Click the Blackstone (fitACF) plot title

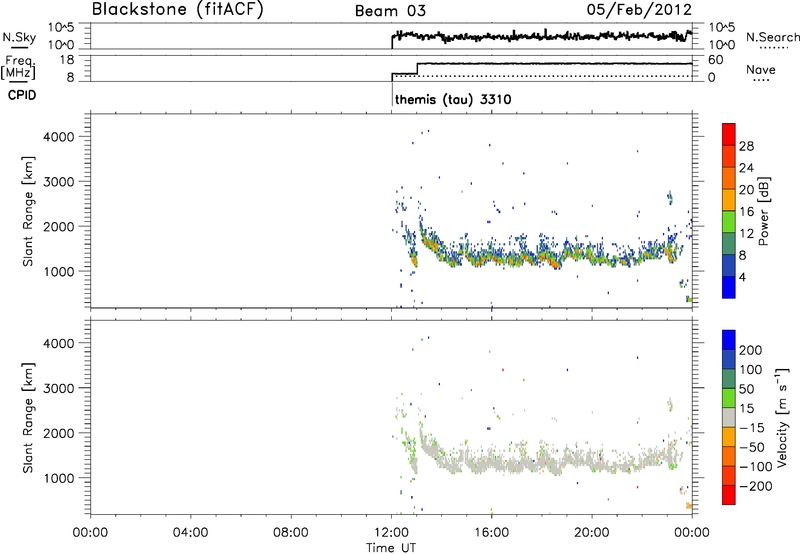(x=177, y=9)
